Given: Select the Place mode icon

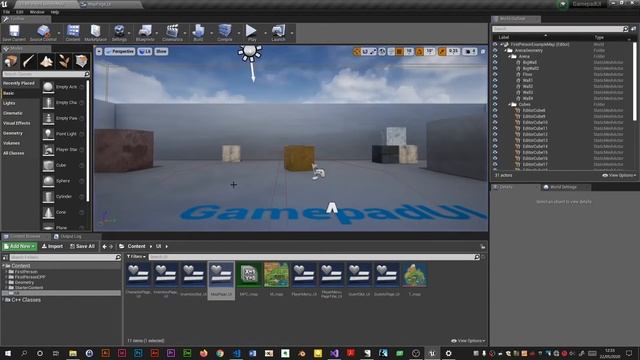Looking at the screenshot, I should click(x=11, y=61).
